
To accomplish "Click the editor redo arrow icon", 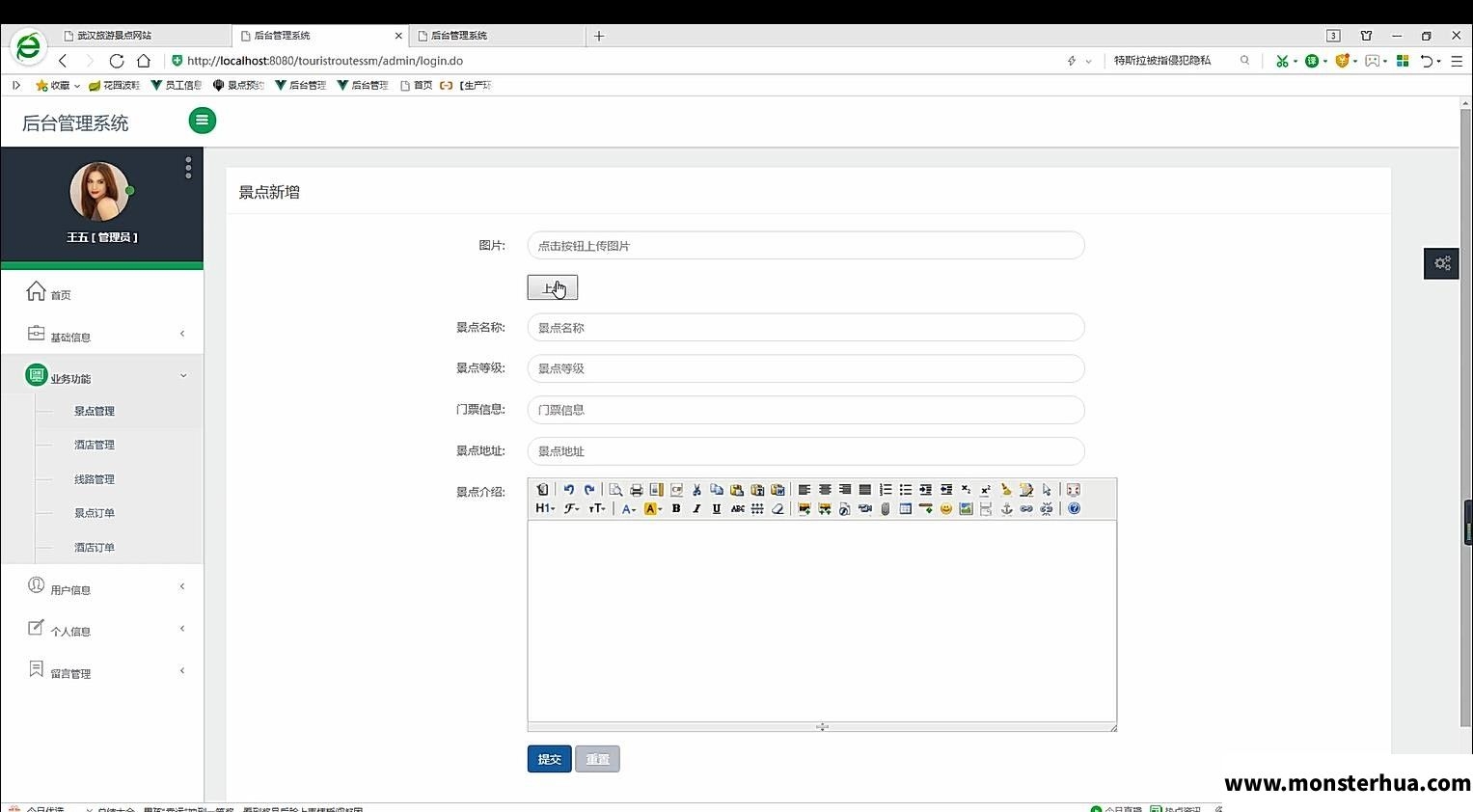I will 589,490.
